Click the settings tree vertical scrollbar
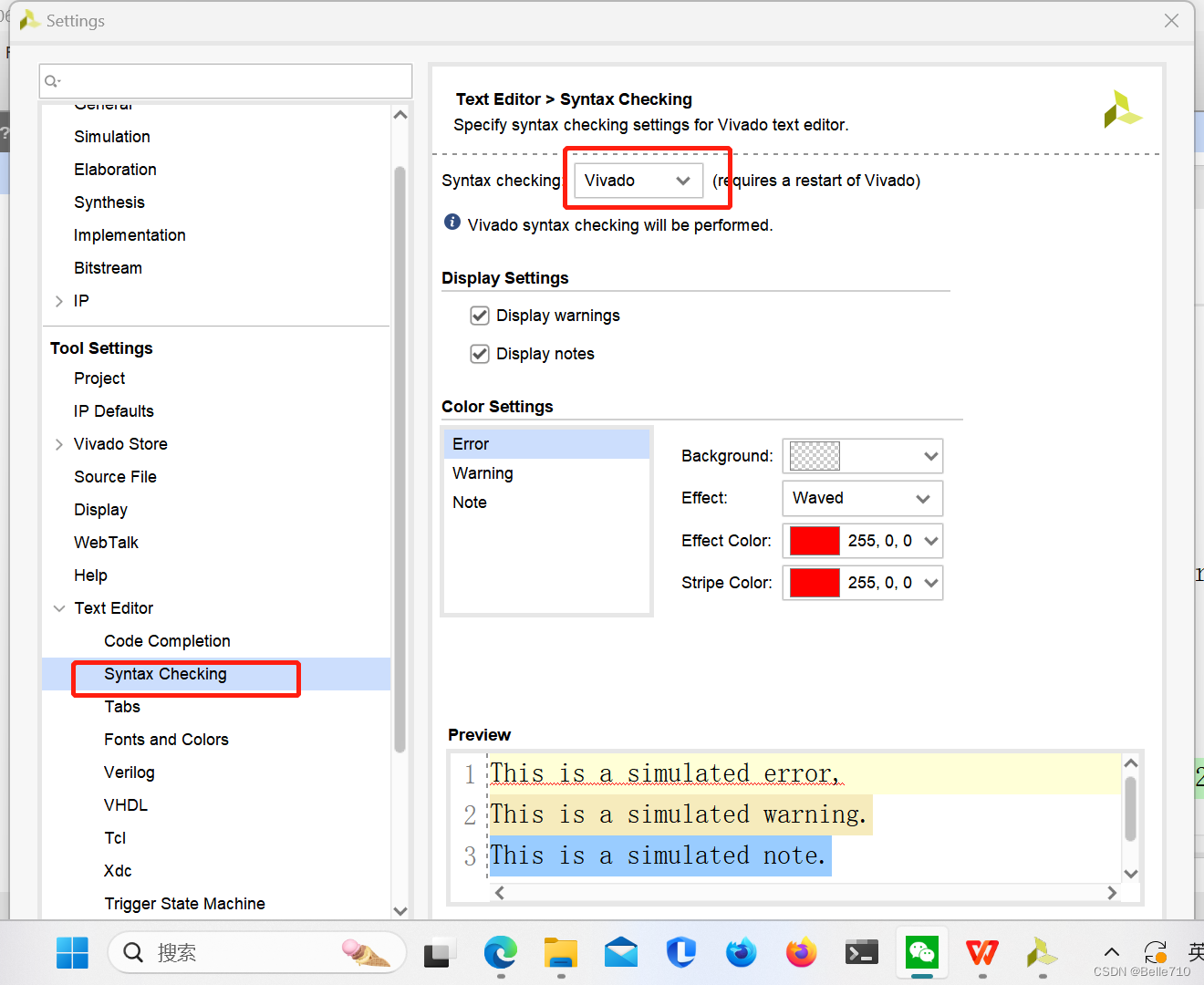 coord(400,460)
